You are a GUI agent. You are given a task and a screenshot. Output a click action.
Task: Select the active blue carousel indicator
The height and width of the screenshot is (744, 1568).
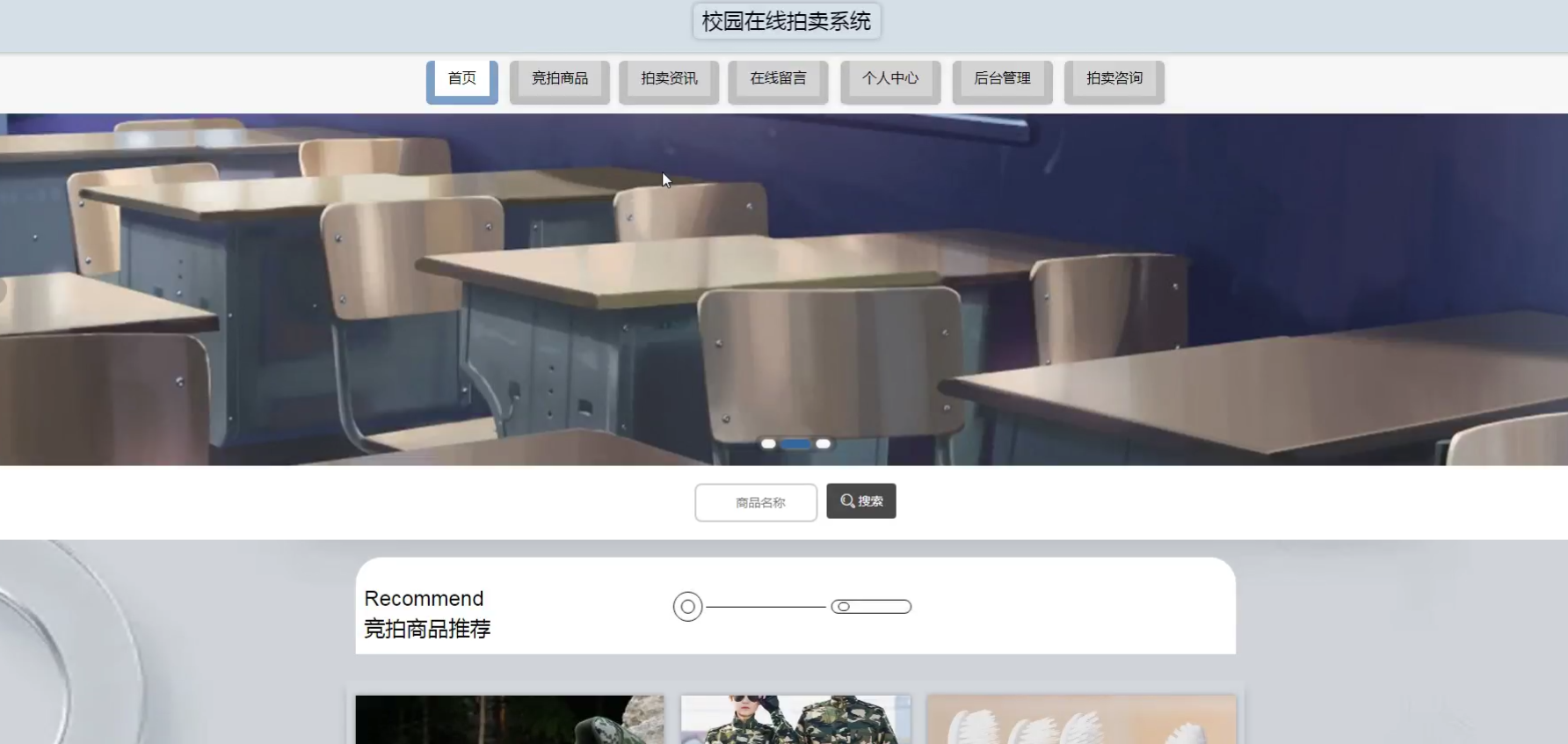pos(795,443)
